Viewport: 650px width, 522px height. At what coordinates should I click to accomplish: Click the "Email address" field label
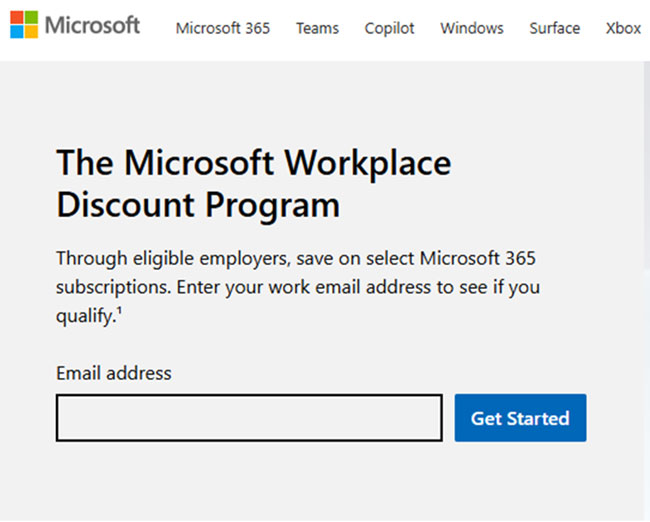(x=114, y=373)
